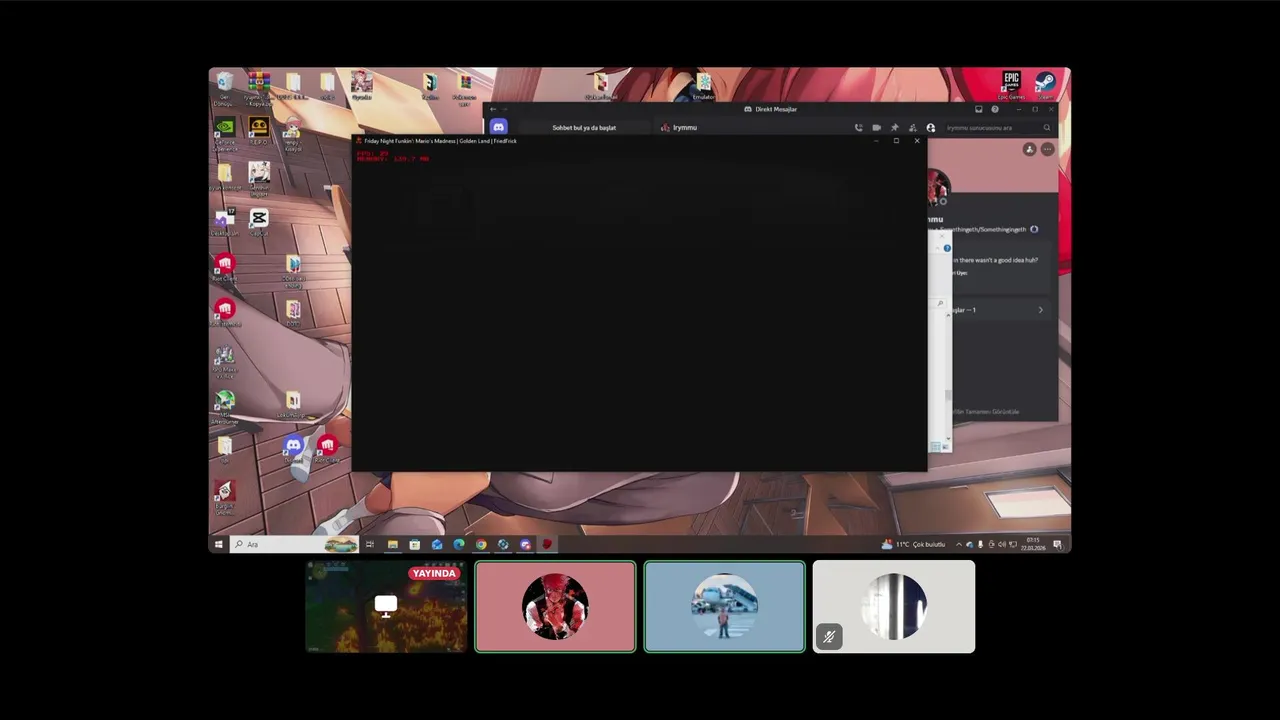Click the friend icon on profile banner
Screen dimensions: 1280x720
[1029, 149]
